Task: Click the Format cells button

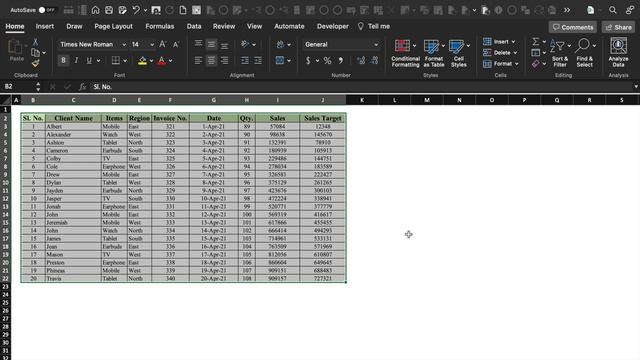Action: (501, 64)
